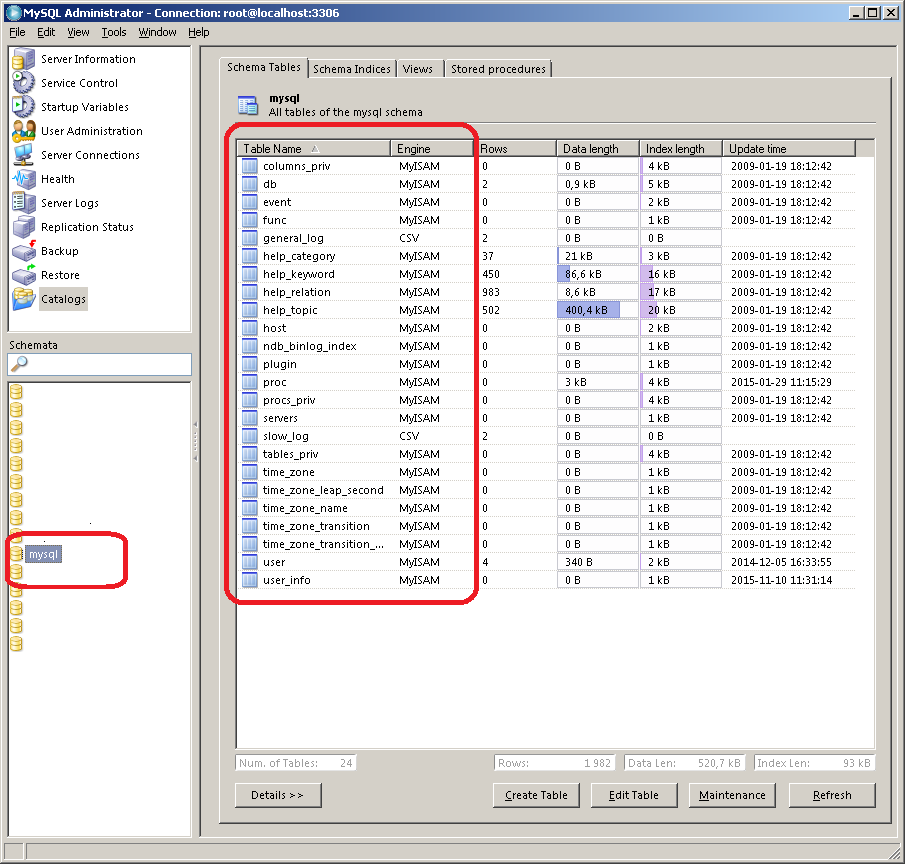
Task: Click the Maintenance button
Action: 732,795
